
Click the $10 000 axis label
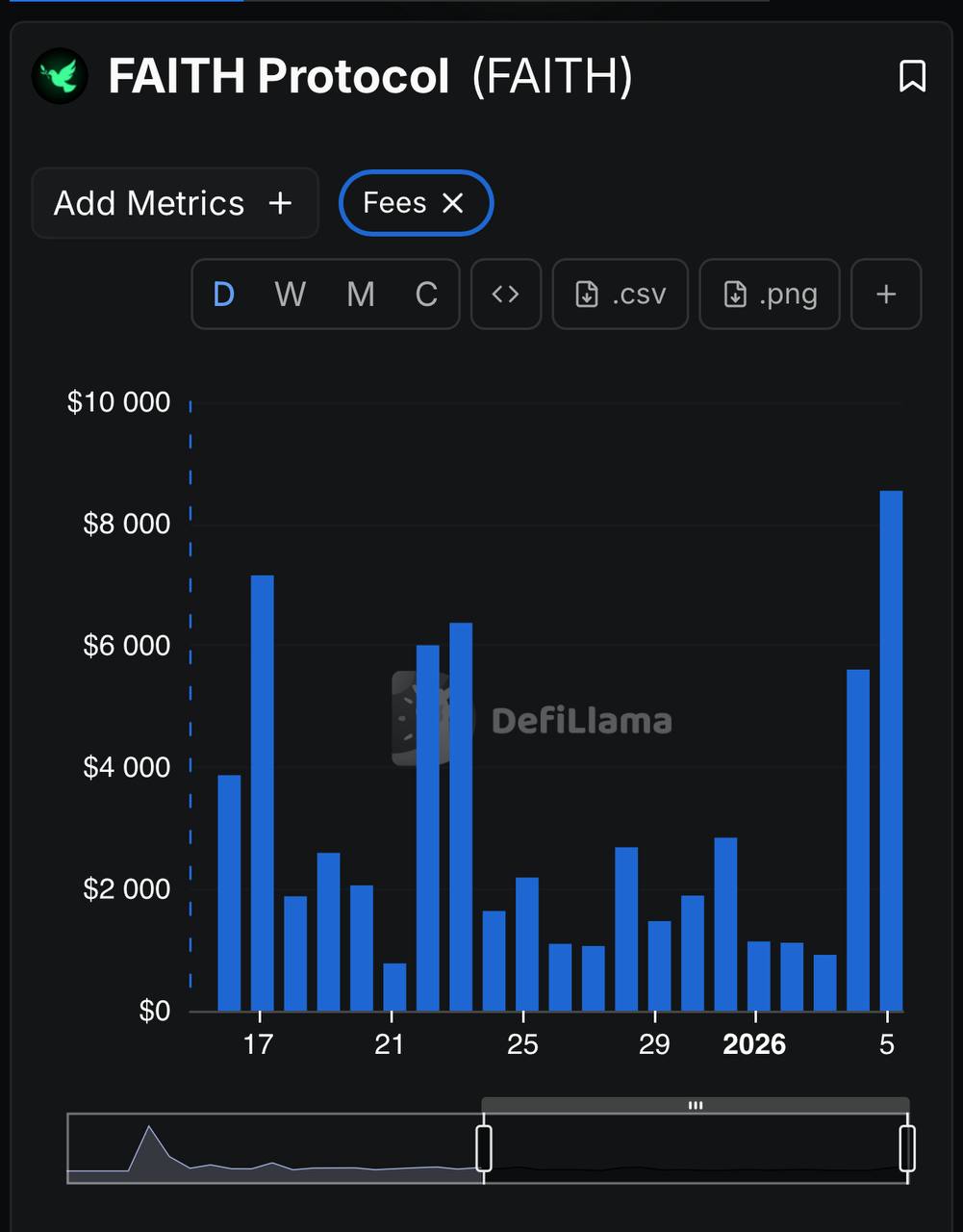pyautogui.click(x=118, y=402)
